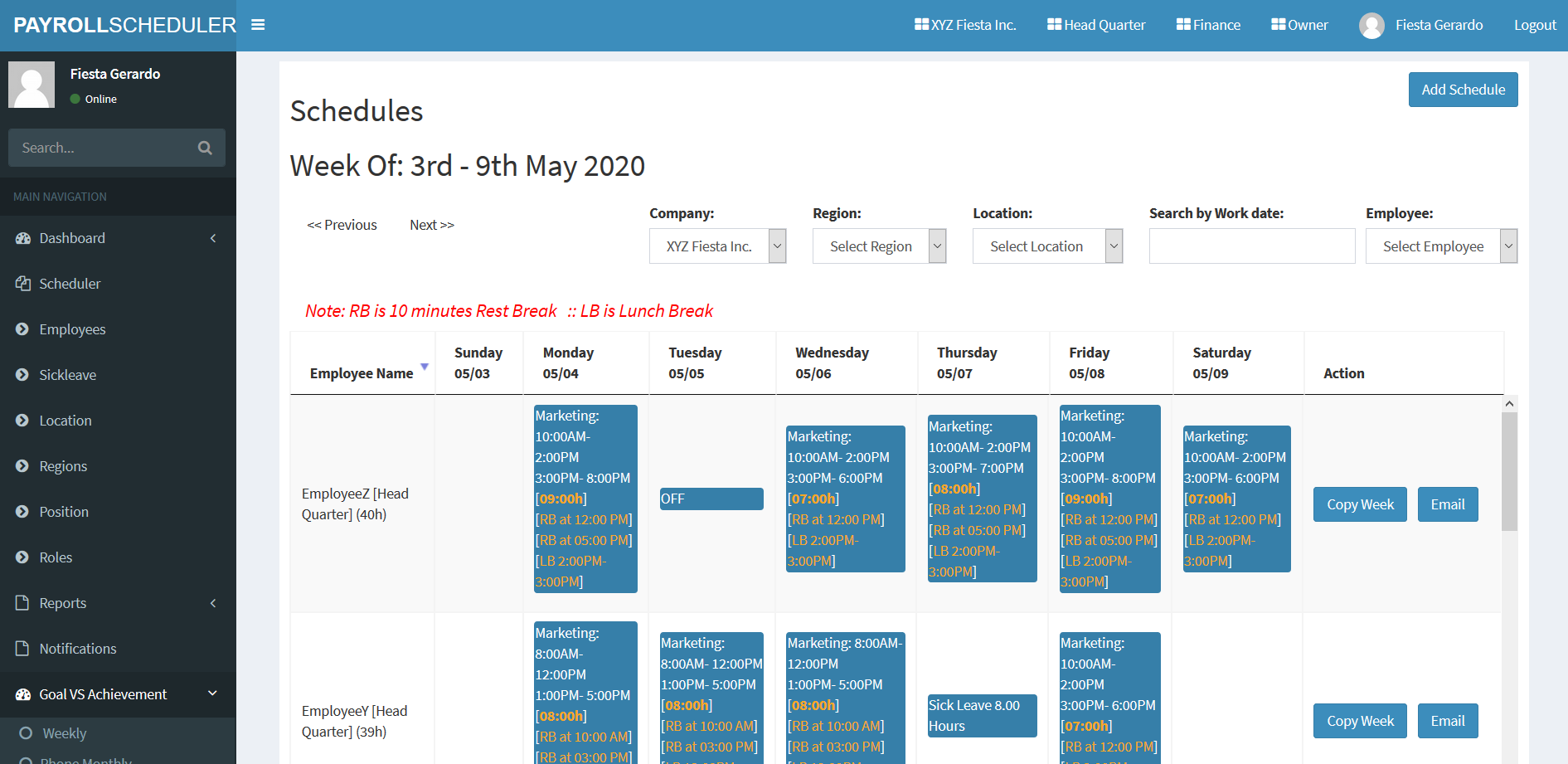Go to the Next week link
Viewport: 1568px width, 764px height.
tap(432, 225)
